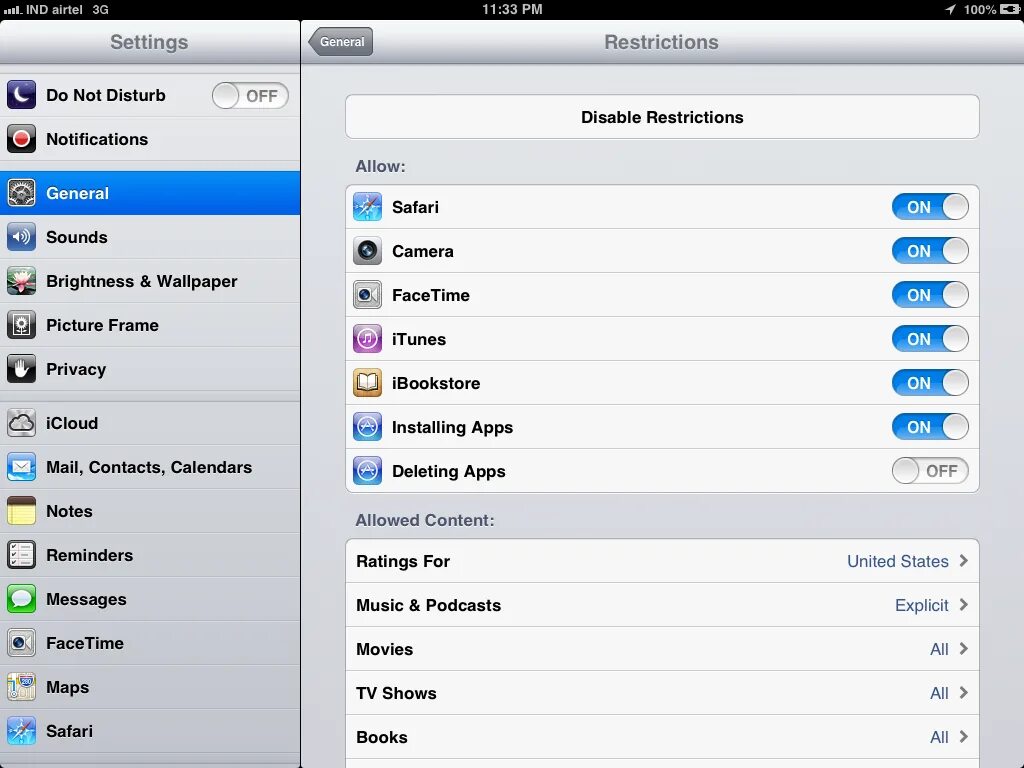Tap the Installing Apps App Store icon
1024x768 pixels.
pos(368,427)
